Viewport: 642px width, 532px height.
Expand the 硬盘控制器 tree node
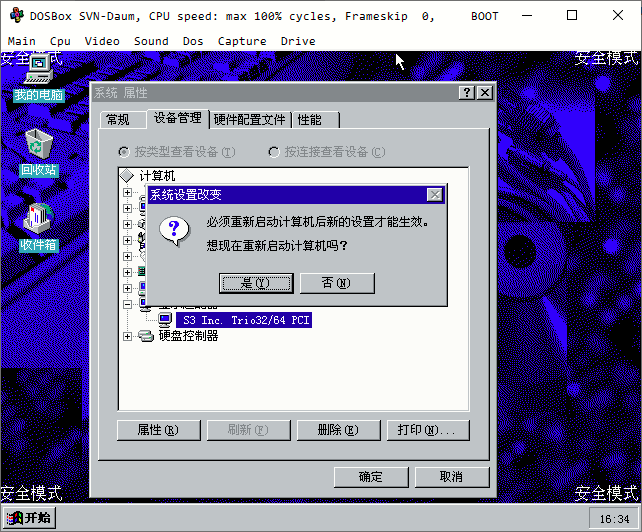point(127,336)
